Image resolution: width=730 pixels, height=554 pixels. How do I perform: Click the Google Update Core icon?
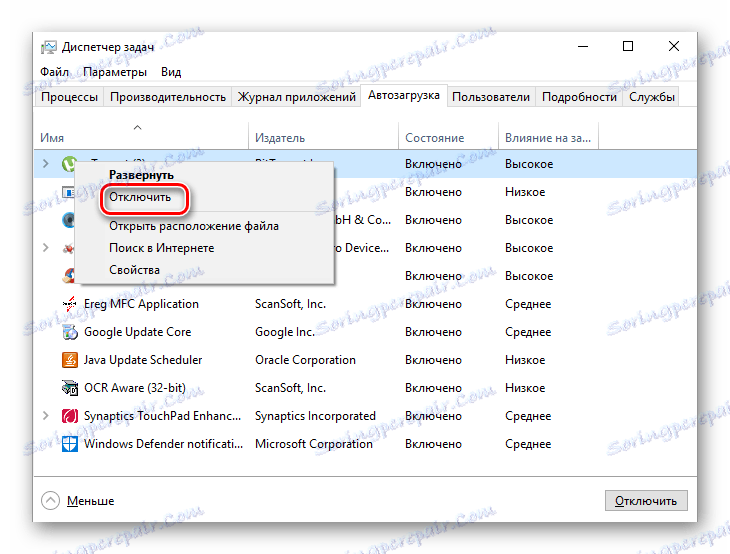pos(70,332)
